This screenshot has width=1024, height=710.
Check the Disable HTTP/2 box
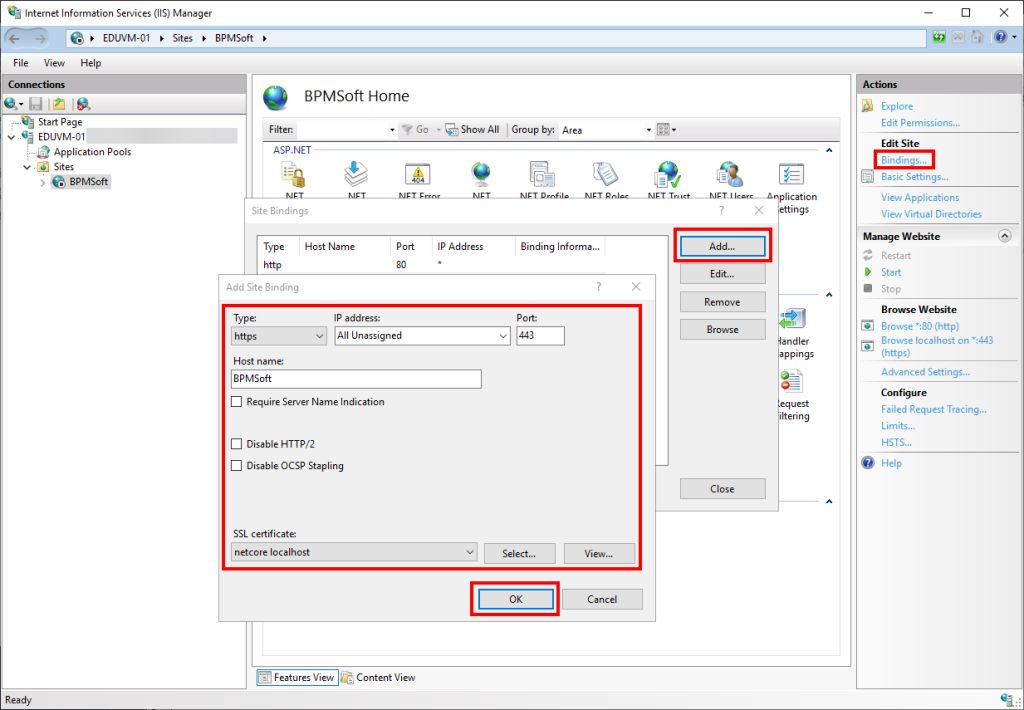tap(236, 444)
